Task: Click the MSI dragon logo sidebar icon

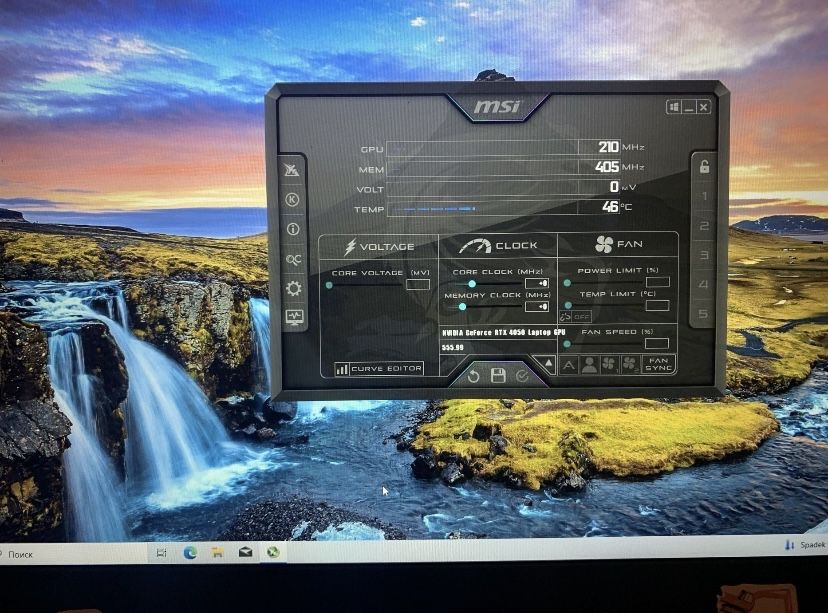Action: [291, 169]
